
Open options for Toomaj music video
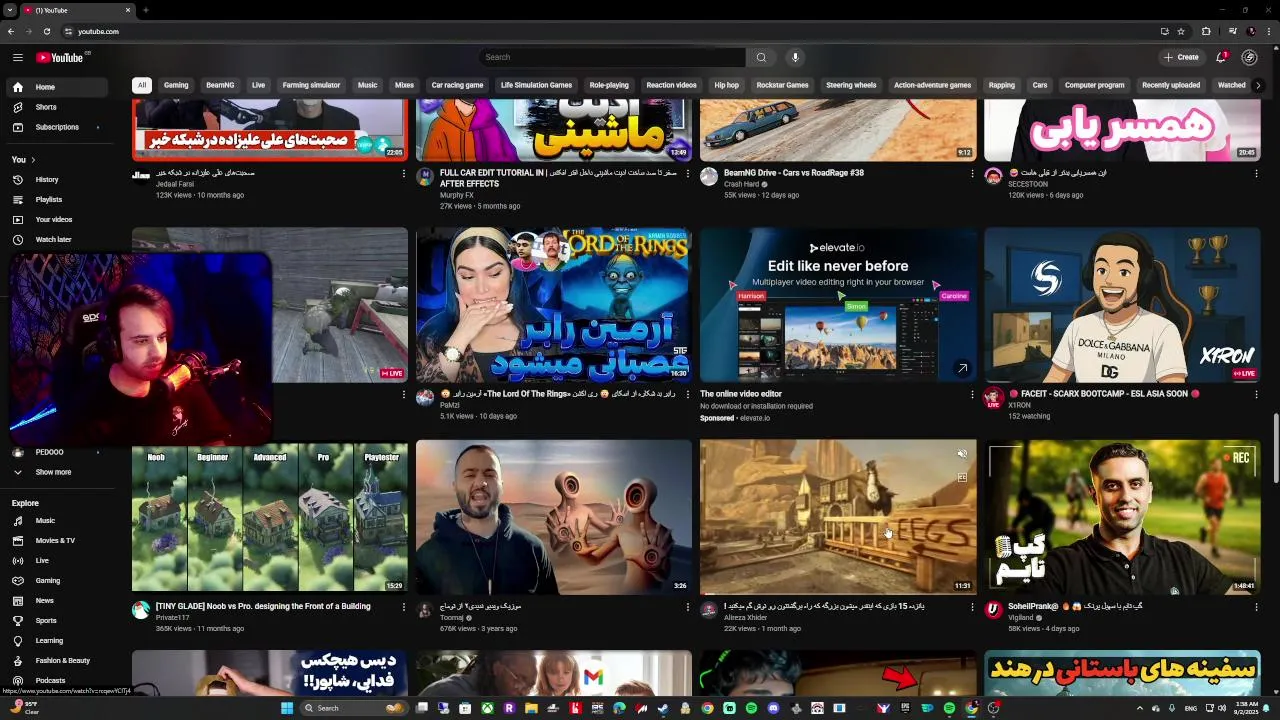tap(688, 607)
